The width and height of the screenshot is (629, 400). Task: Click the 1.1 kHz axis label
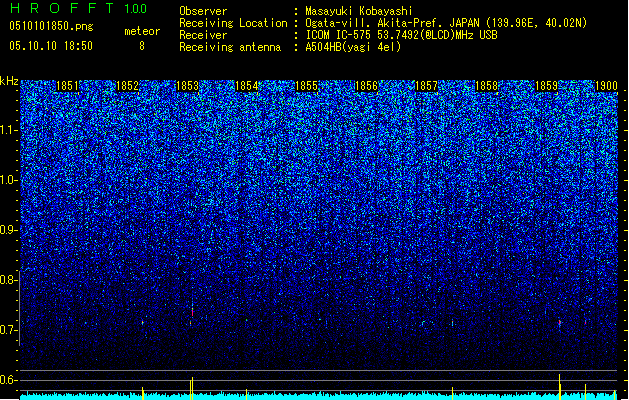(8, 130)
